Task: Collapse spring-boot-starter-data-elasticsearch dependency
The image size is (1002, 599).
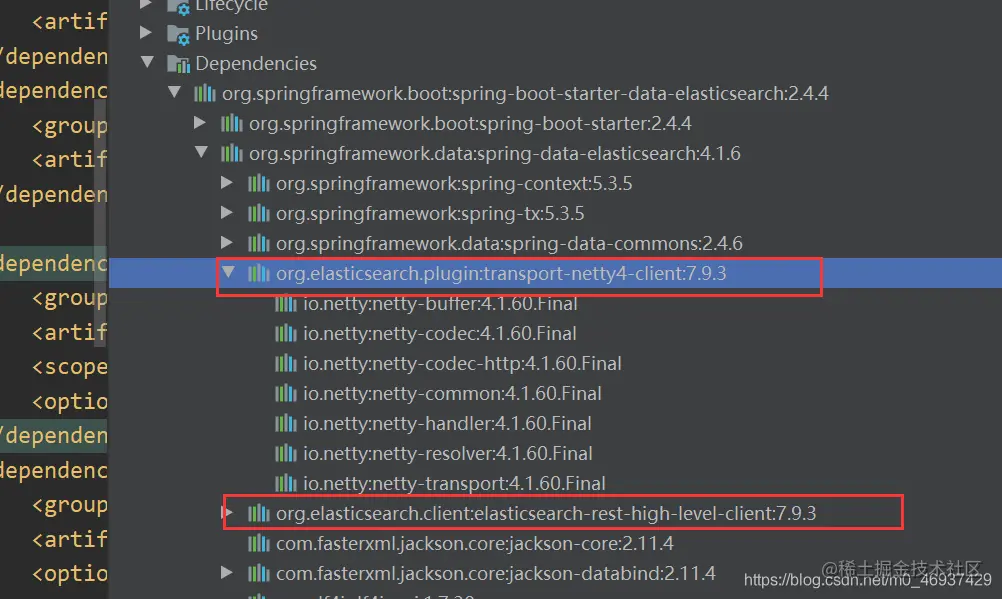Action: pos(174,92)
